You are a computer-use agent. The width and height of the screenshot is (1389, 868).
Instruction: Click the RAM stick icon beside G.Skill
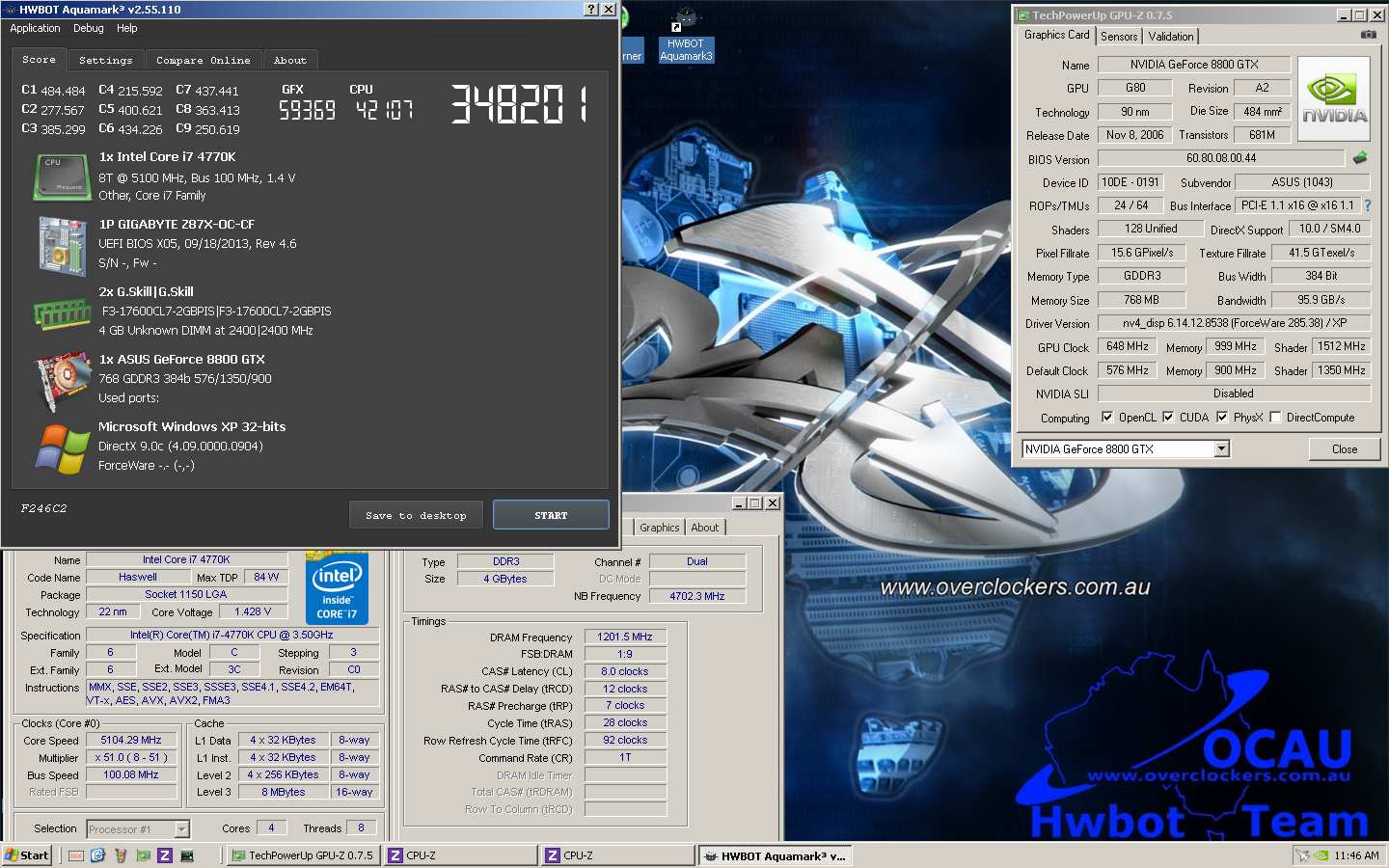point(63,313)
